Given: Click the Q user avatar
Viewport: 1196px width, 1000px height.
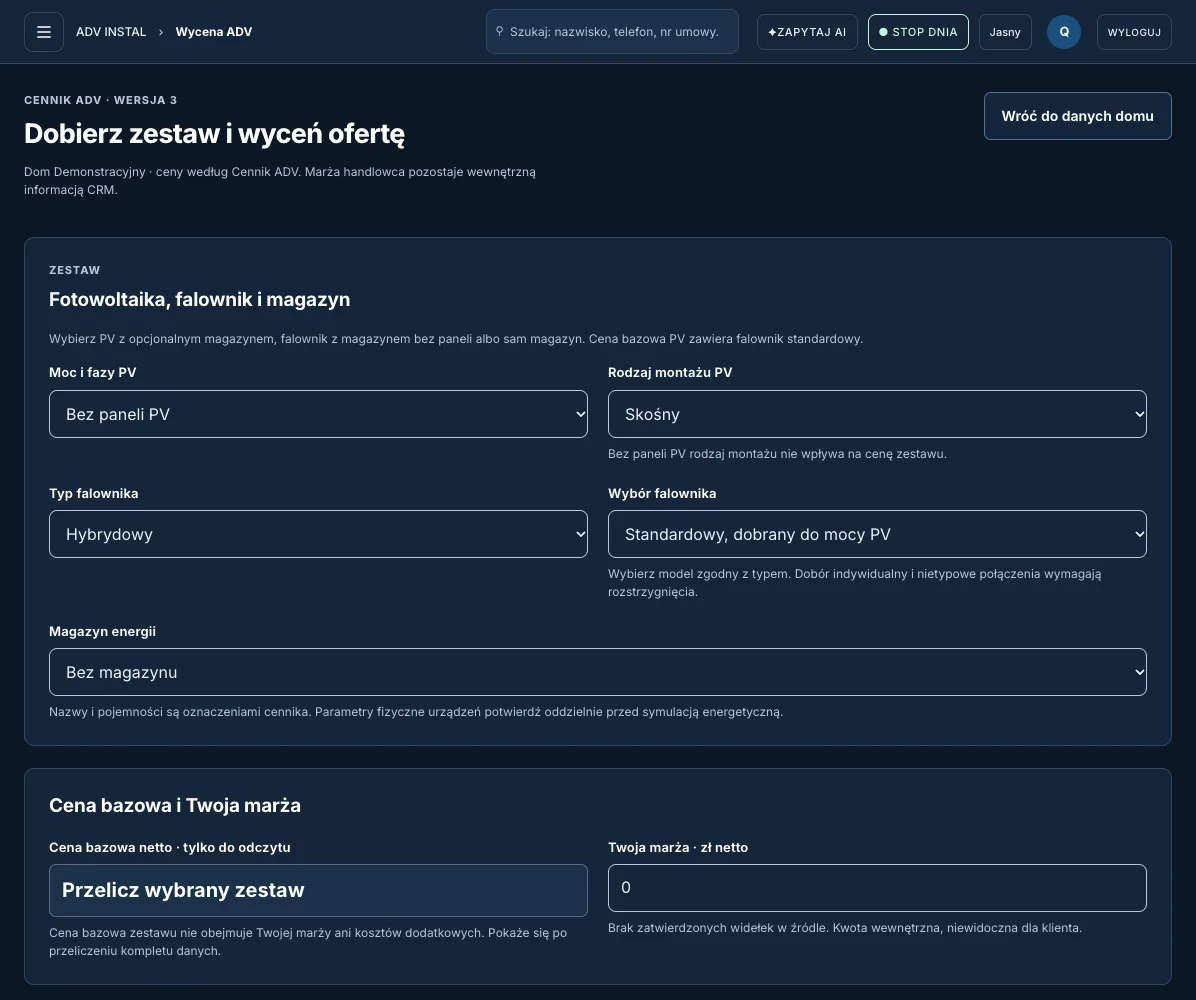Looking at the screenshot, I should [1063, 32].
